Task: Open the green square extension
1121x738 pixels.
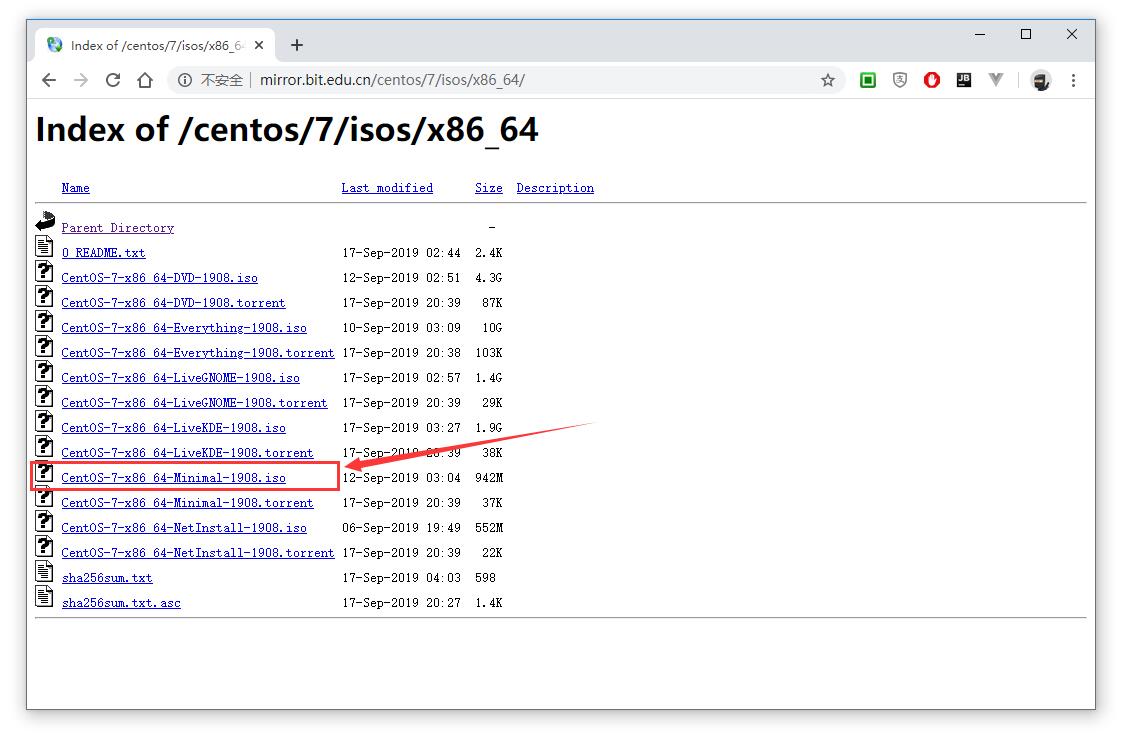Action: point(868,80)
